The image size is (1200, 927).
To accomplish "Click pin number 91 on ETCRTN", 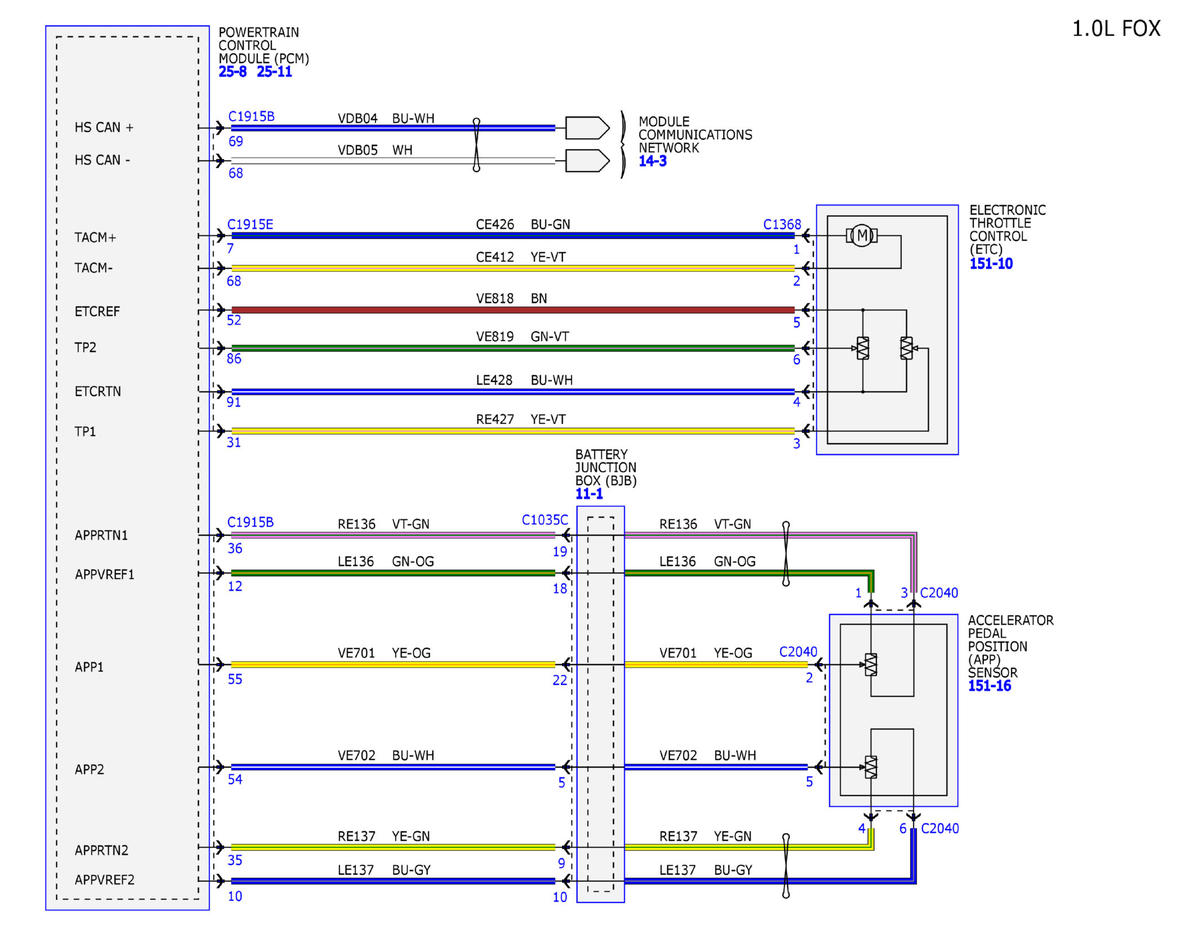I will point(235,404).
